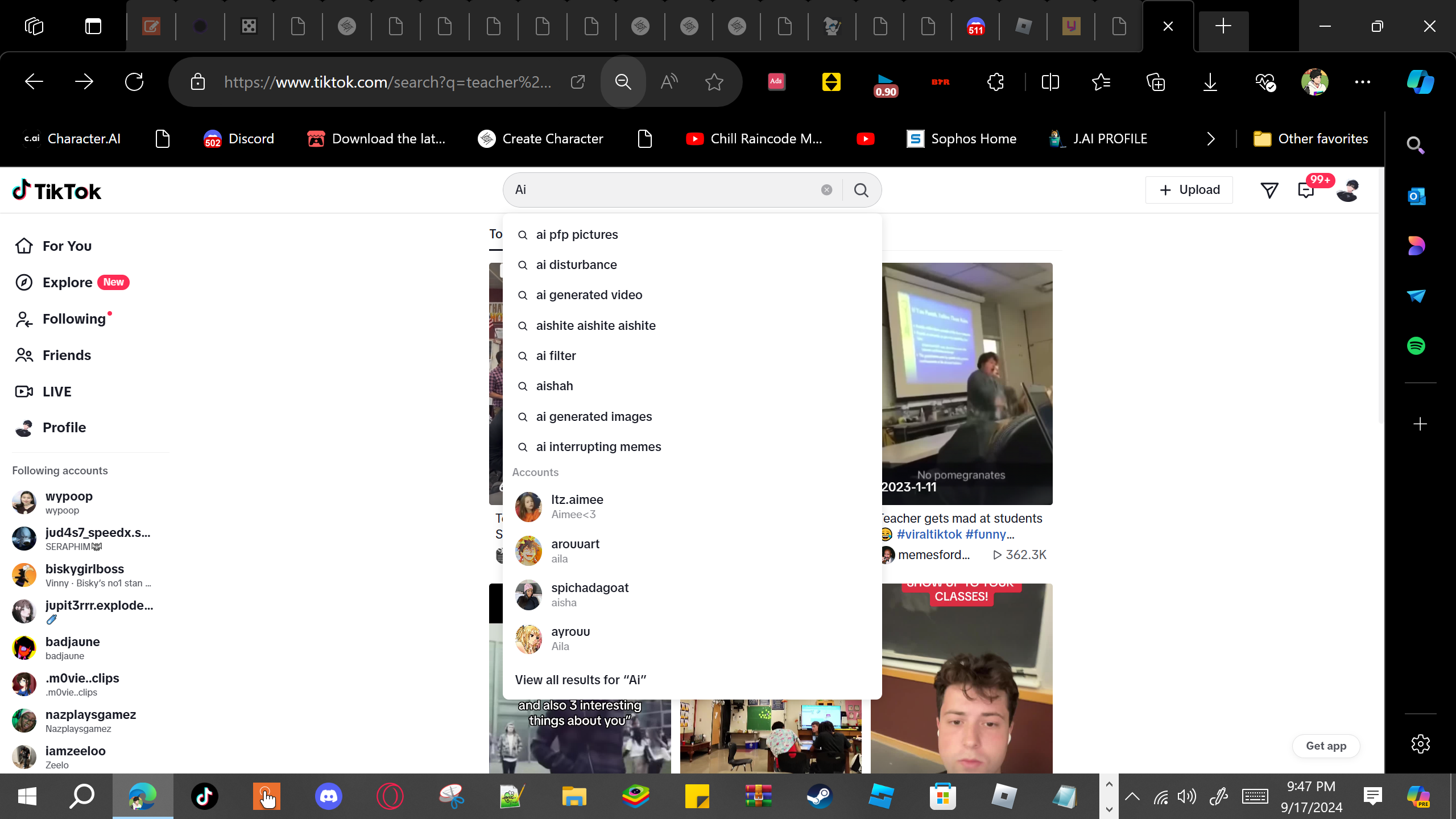Open the TikTok messages paper plane icon
The image size is (1456, 819).
pos(1269,190)
